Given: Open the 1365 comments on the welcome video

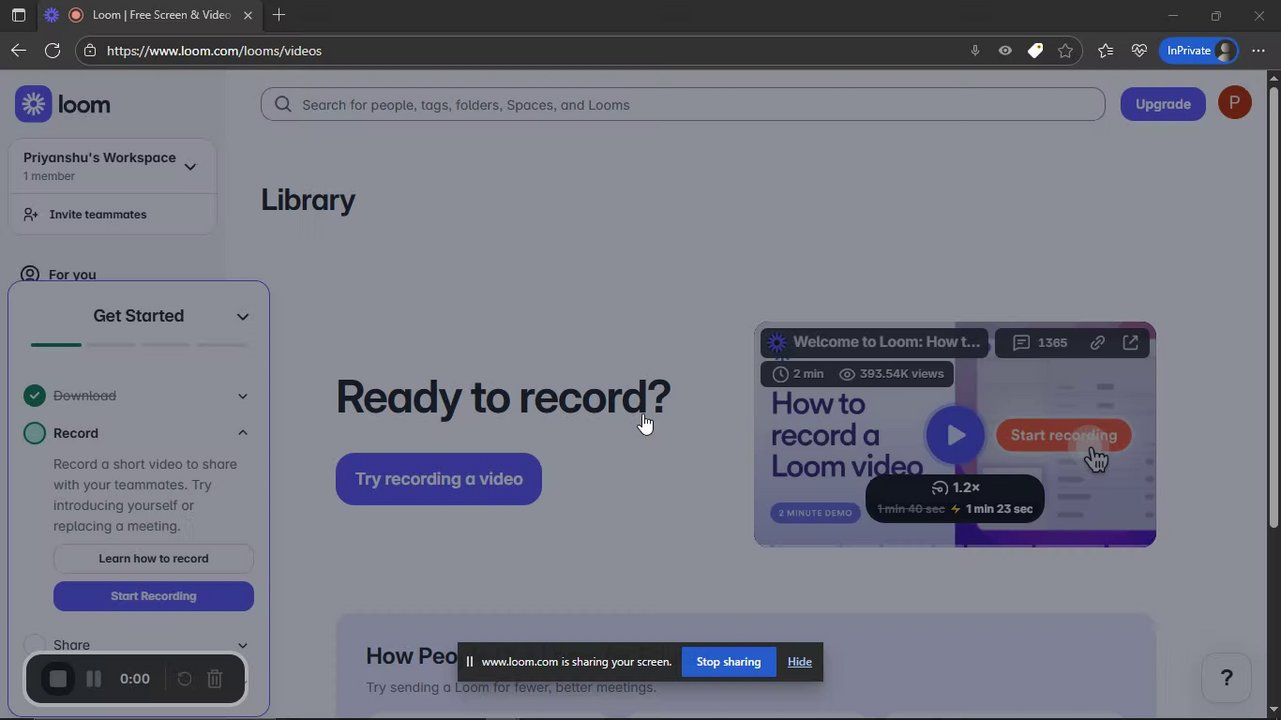Looking at the screenshot, I should click(x=1040, y=342).
